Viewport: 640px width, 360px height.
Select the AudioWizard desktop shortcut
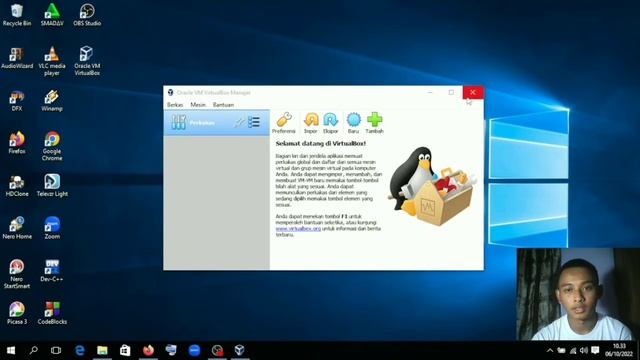(x=17, y=58)
